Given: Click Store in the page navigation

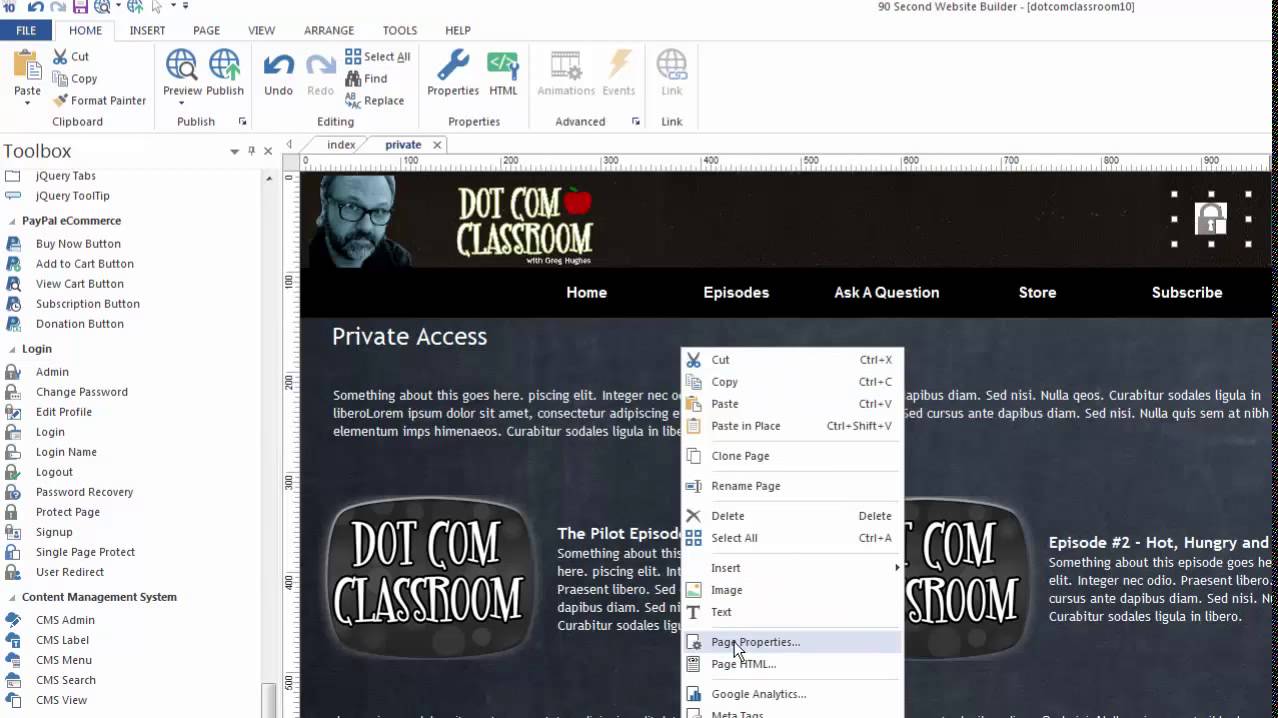Looking at the screenshot, I should [x=1037, y=293].
